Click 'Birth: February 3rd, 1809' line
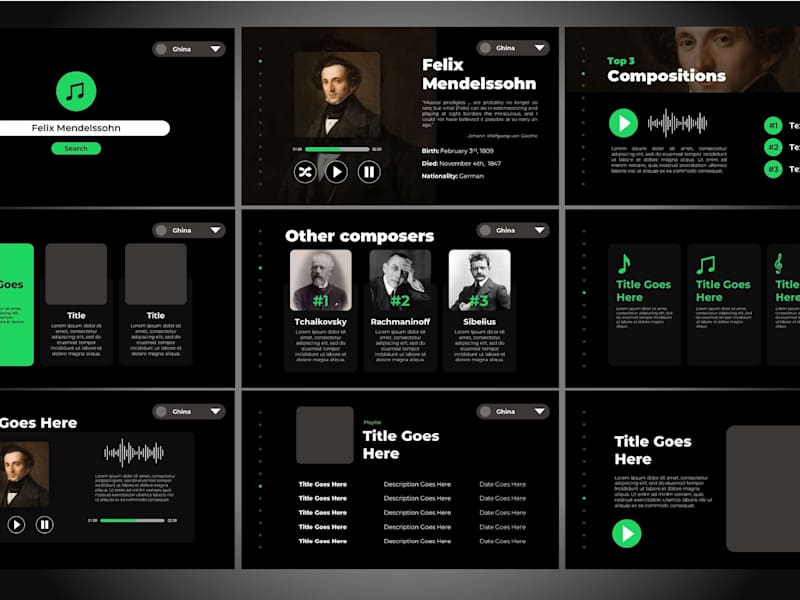 pyautogui.click(x=458, y=151)
